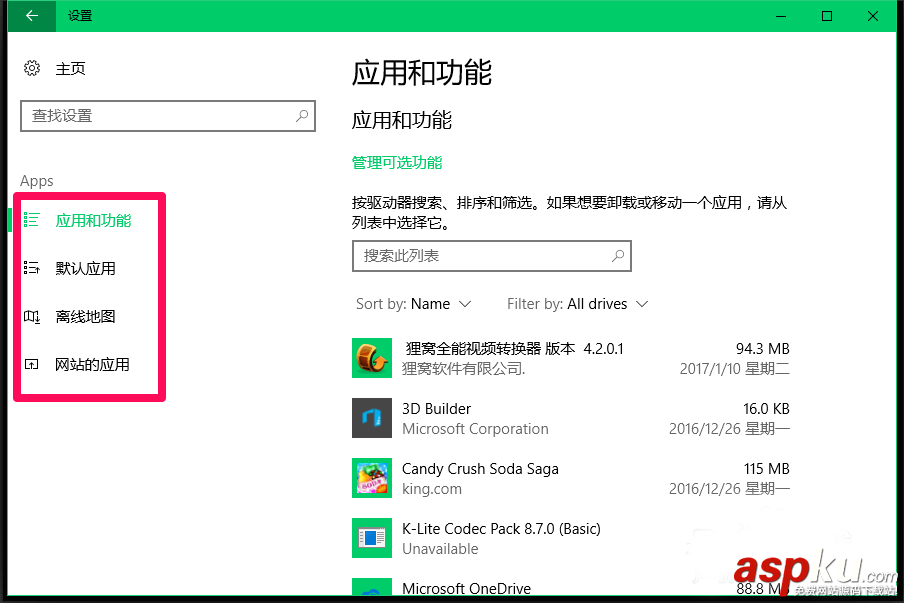The image size is (904, 603).
Task: Click the K-Lite Codec Pack icon
Action: point(372,538)
